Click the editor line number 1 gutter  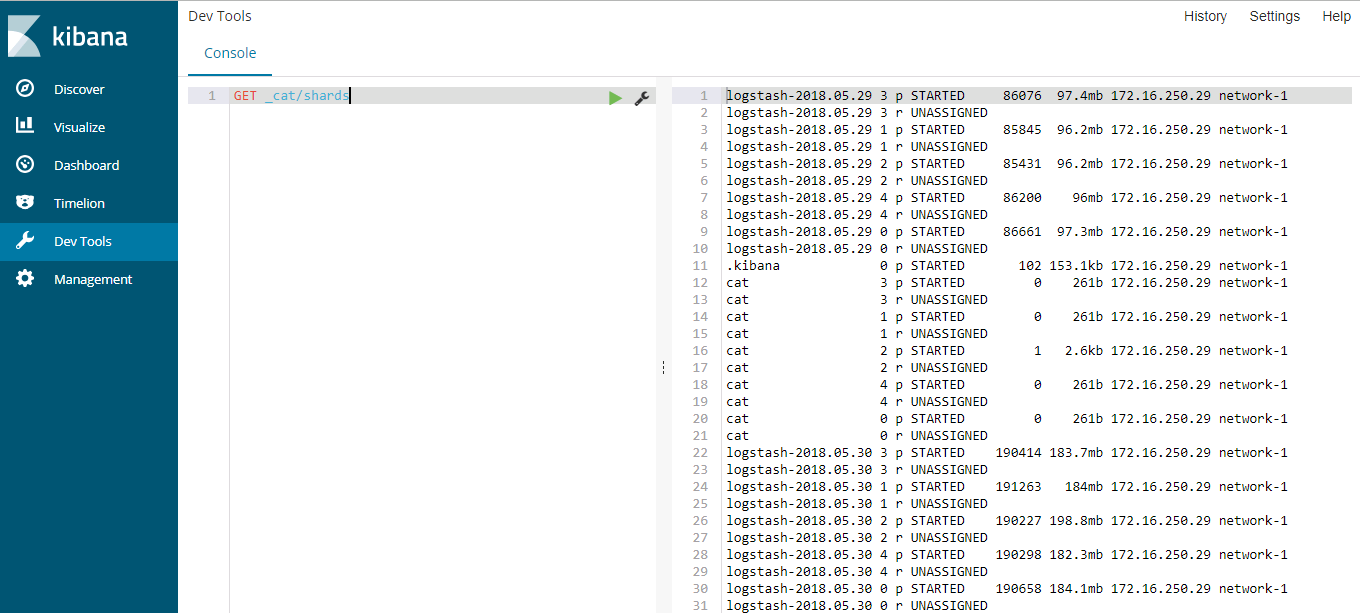click(x=211, y=96)
